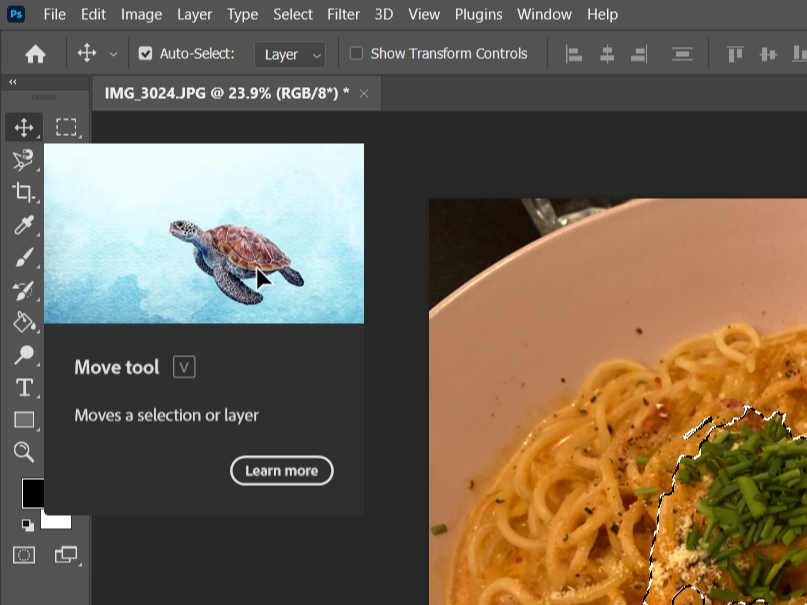Select the Horizontal Type tool
The width and height of the screenshot is (807, 605).
pos(24,387)
